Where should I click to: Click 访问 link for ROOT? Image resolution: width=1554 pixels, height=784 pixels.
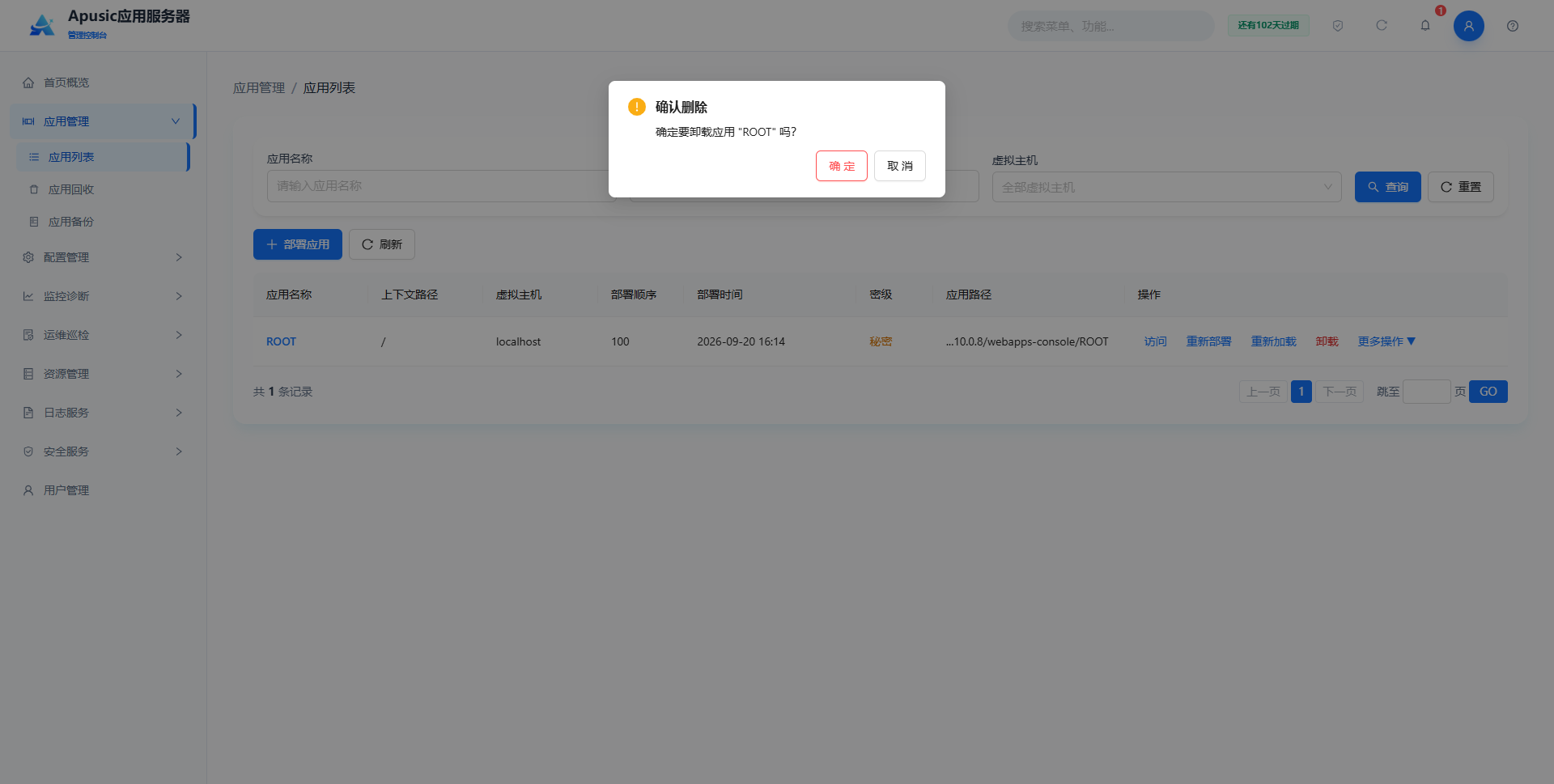click(1155, 341)
